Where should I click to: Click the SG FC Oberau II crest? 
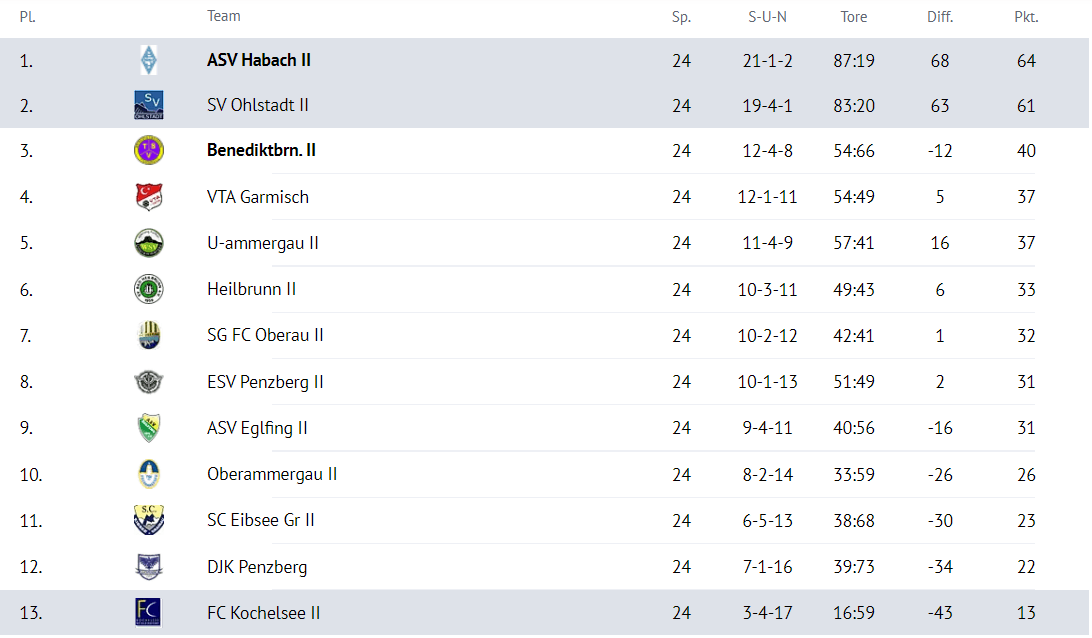149,336
